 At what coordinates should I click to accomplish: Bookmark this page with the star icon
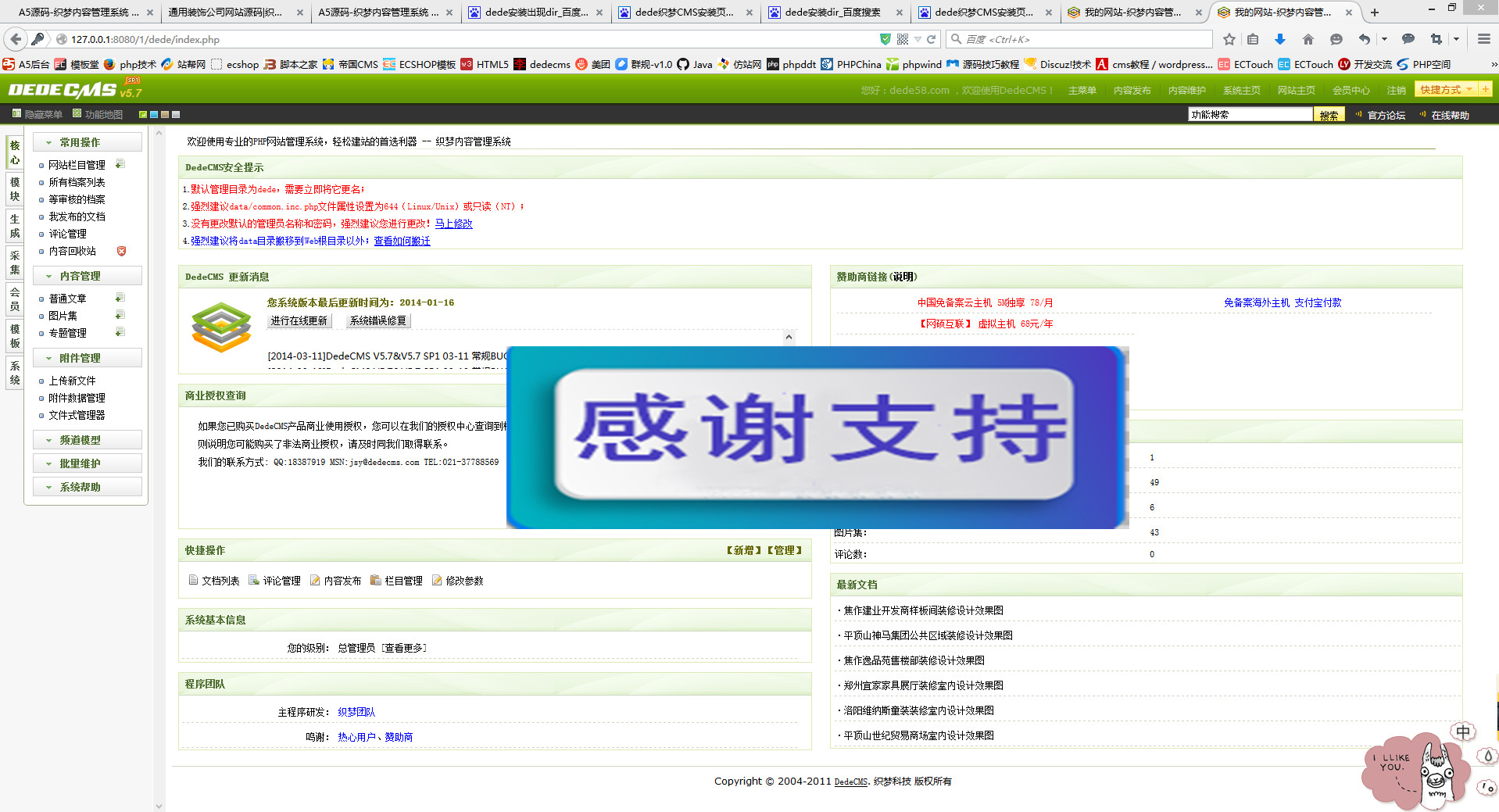coord(1229,39)
